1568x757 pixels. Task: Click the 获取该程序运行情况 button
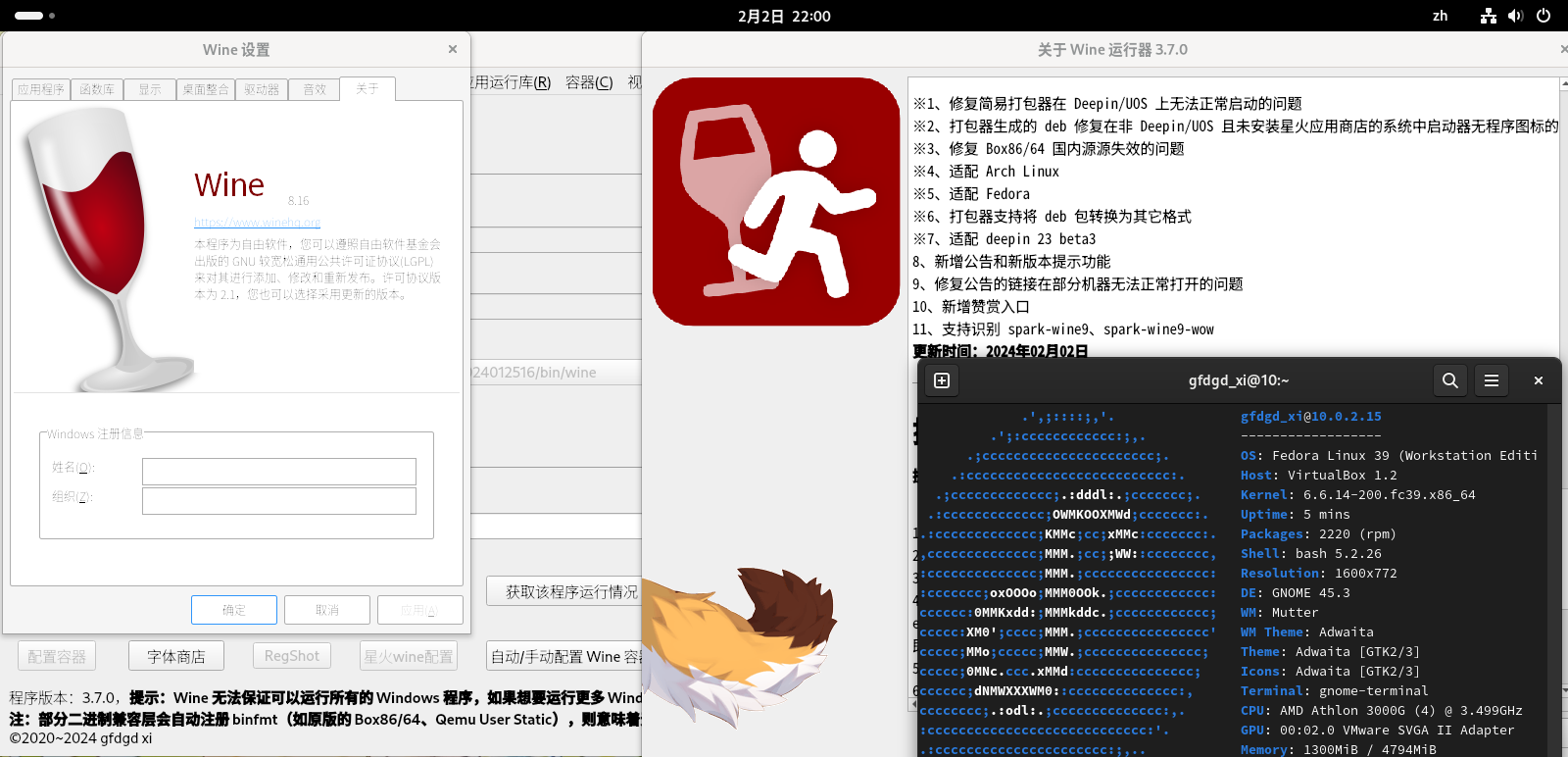564,591
